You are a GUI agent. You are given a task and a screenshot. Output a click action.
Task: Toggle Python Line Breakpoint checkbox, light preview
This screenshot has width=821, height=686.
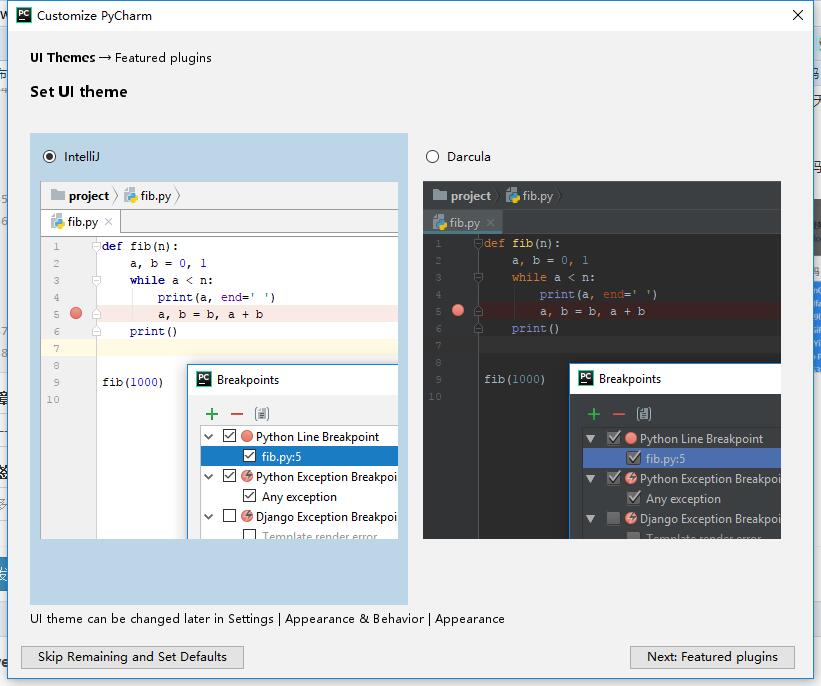229,436
